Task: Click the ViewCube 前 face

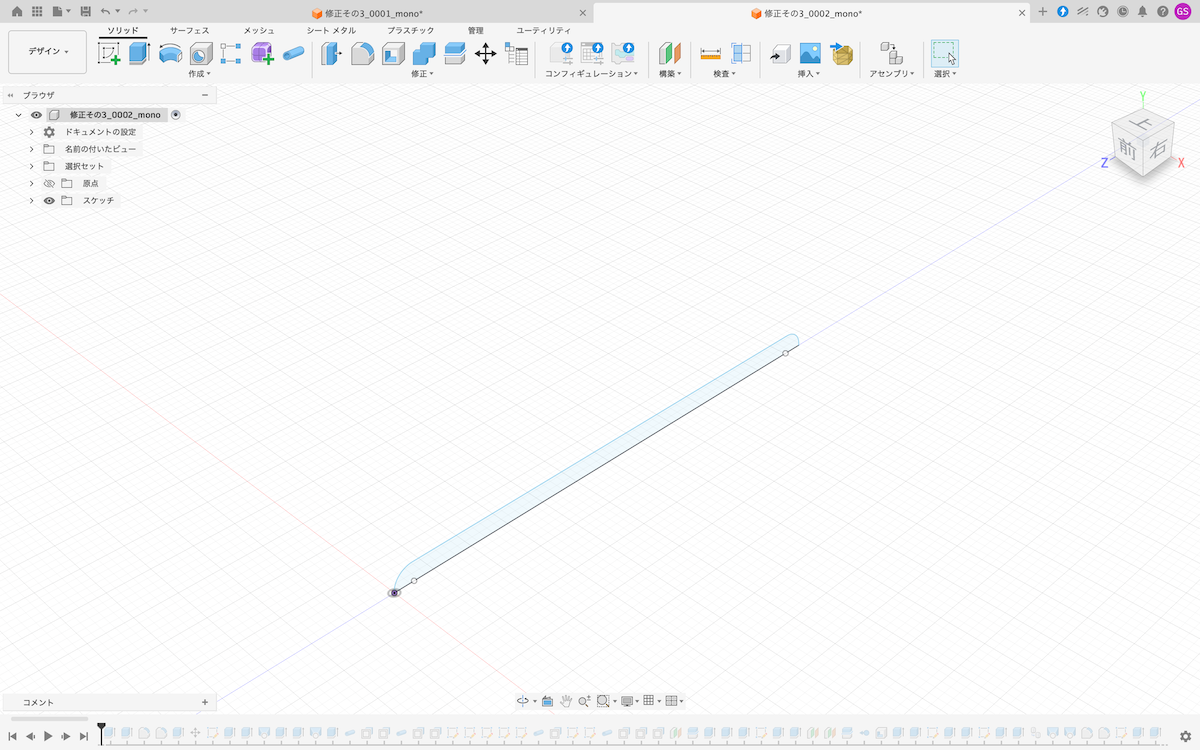Action: pyautogui.click(x=1128, y=150)
